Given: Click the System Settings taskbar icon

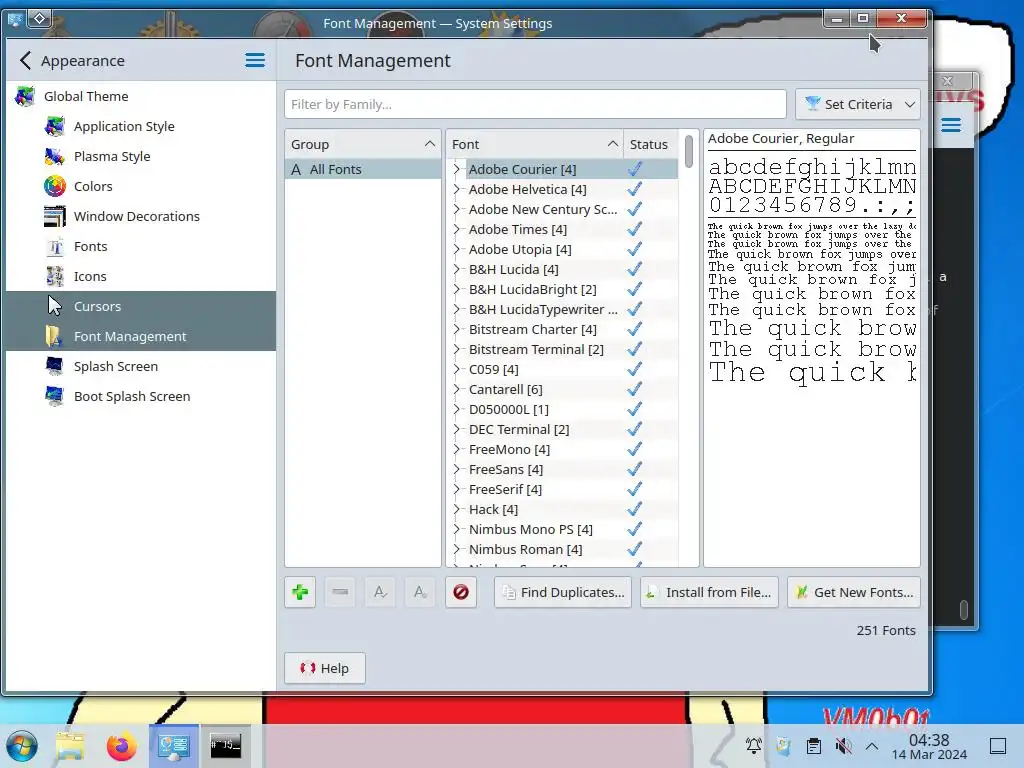Looking at the screenshot, I should (x=174, y=746).
